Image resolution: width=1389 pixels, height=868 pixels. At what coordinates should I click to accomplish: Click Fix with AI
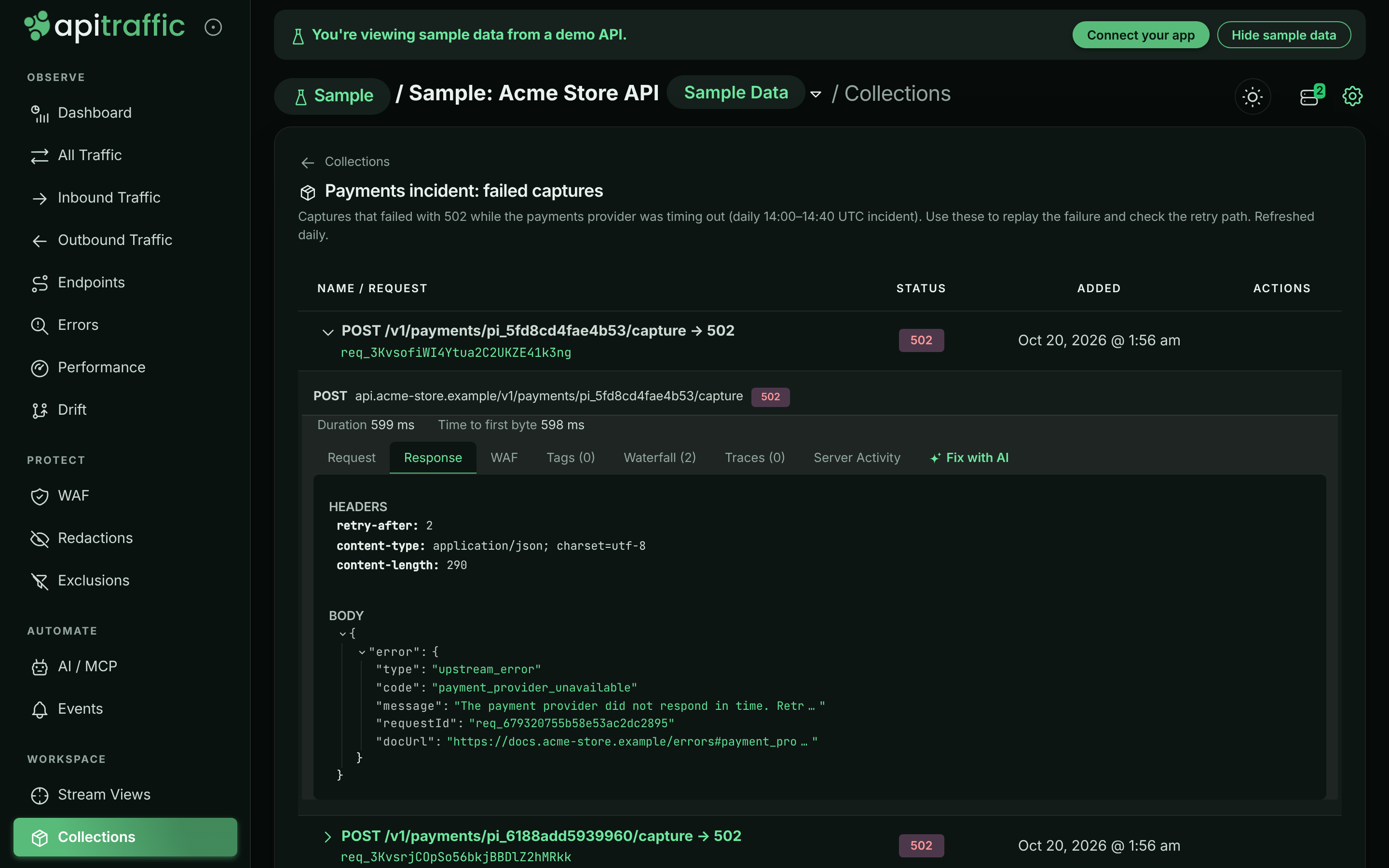coord(969,458)
